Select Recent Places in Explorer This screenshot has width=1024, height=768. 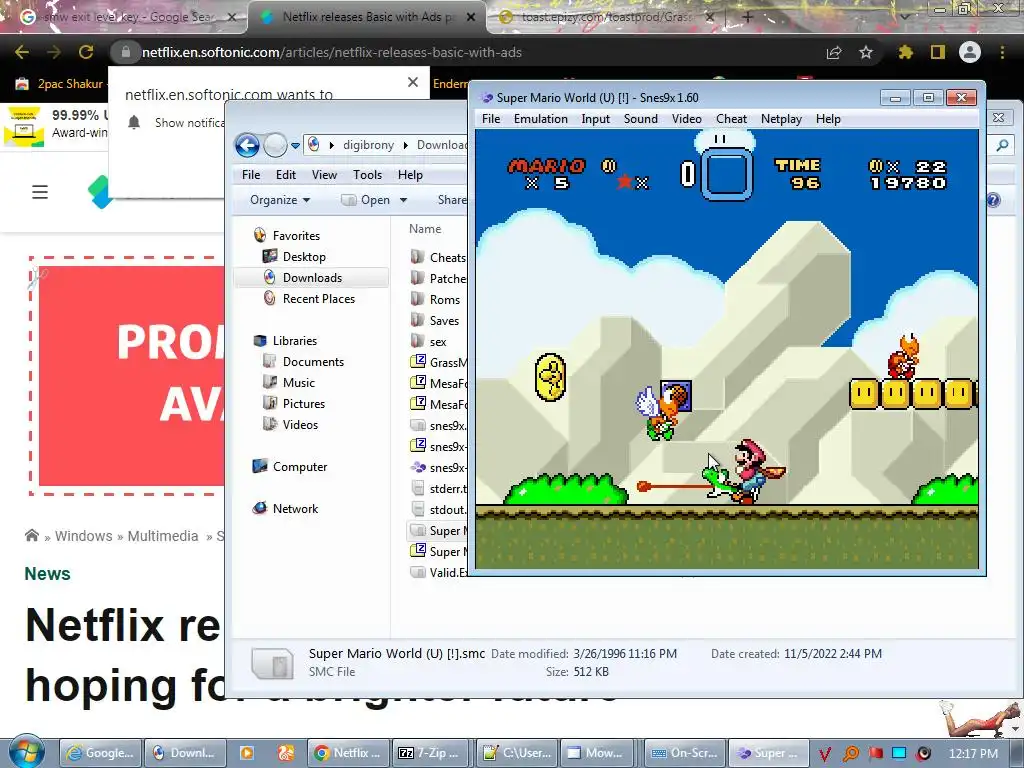(x=318, y=298)
